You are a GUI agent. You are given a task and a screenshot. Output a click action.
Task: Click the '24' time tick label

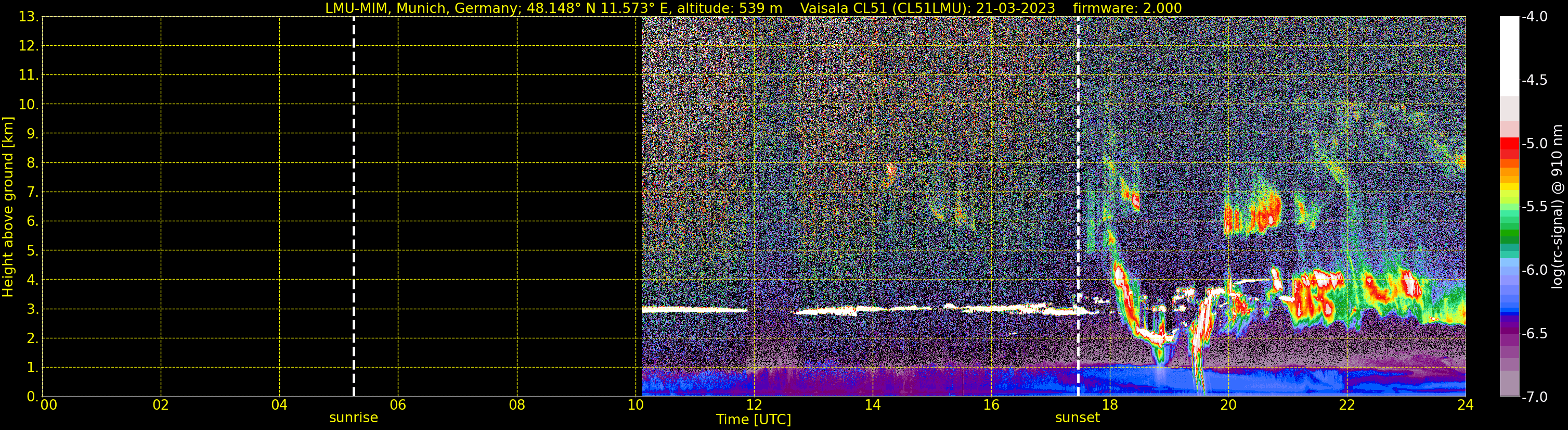[x=1466, y=405]
